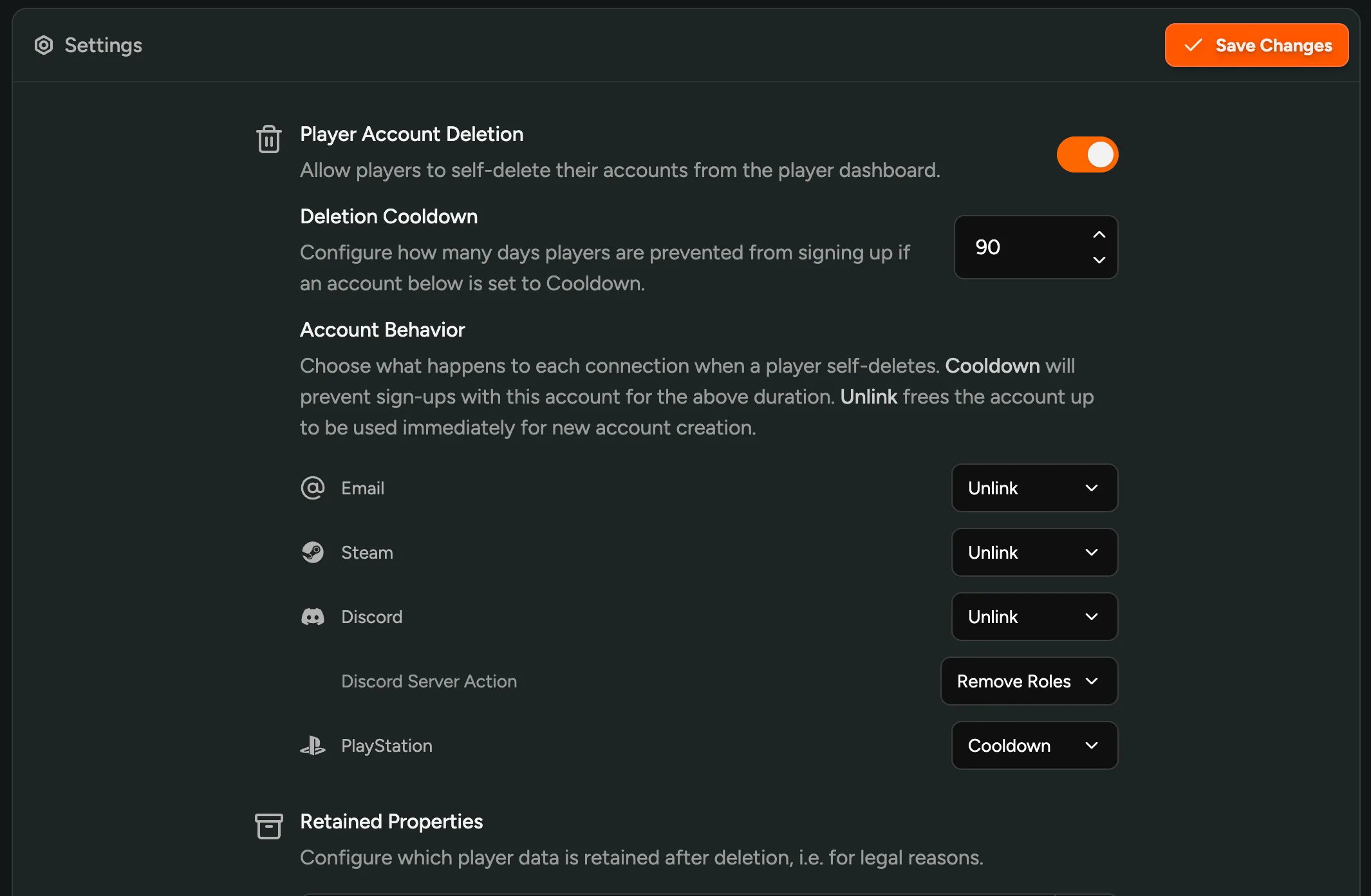Click the archive box icon by Retained Properties
The width and height of the screenshot is (1371, 896).
coord(268,826)
